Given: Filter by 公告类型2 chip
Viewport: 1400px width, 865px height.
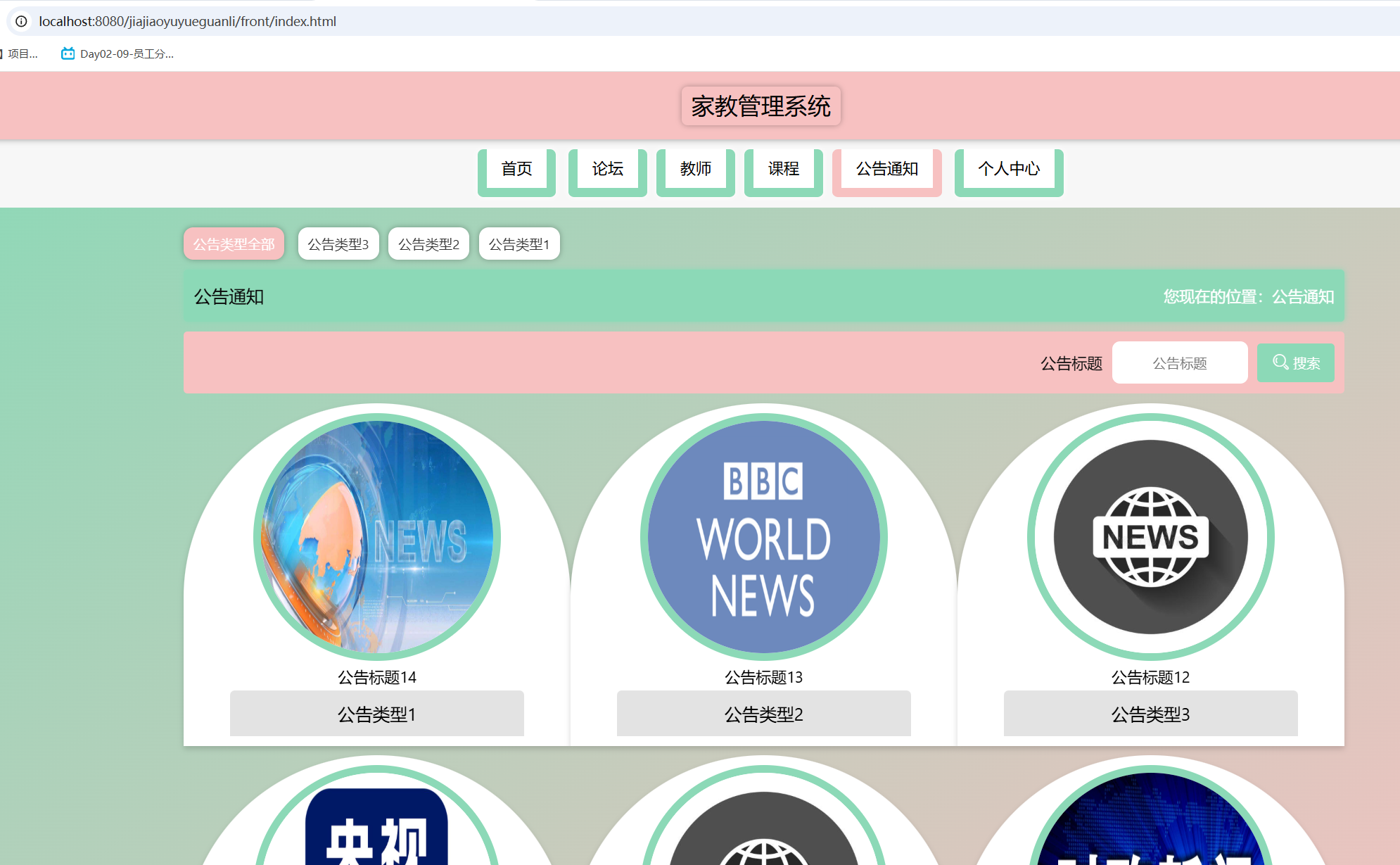Looking at the screenshot, I should pos(428,244).
